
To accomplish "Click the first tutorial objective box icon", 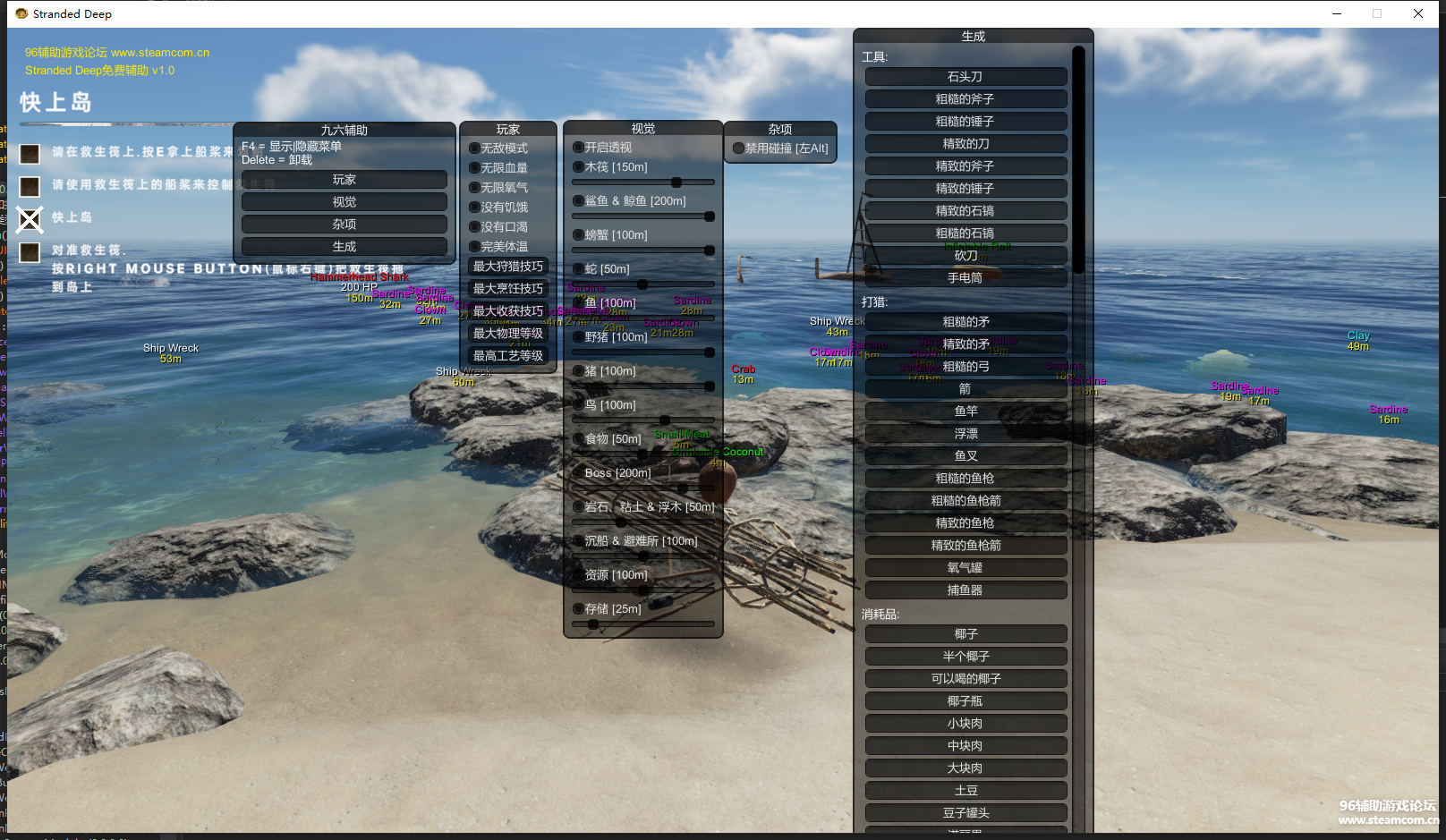I will [30, 154].
